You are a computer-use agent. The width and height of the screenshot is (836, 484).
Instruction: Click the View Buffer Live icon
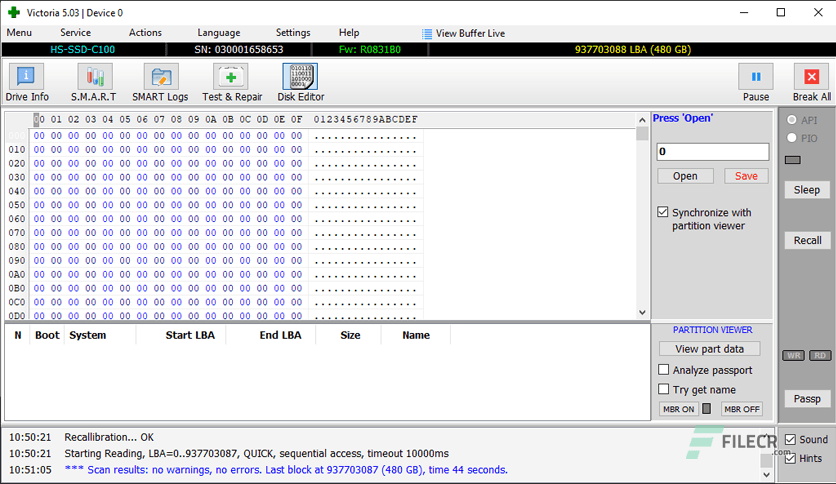click(x=427, y=34)
